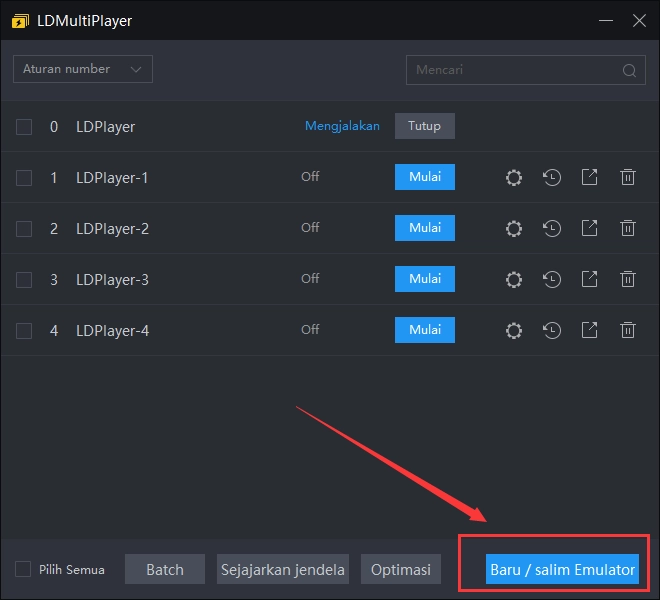The height and width of the screenshot is (600, 660).
Task: Expand the Aturan number dropdown
Action: click(x=83, y=69)
